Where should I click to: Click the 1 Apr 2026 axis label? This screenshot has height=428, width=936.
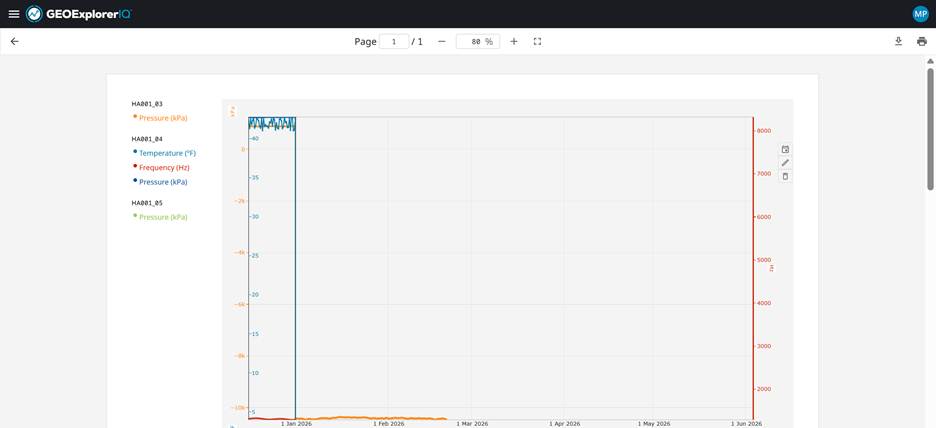(565, 424)
